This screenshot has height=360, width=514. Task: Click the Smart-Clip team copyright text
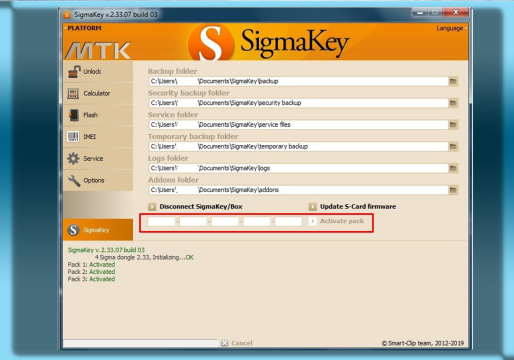423,343
